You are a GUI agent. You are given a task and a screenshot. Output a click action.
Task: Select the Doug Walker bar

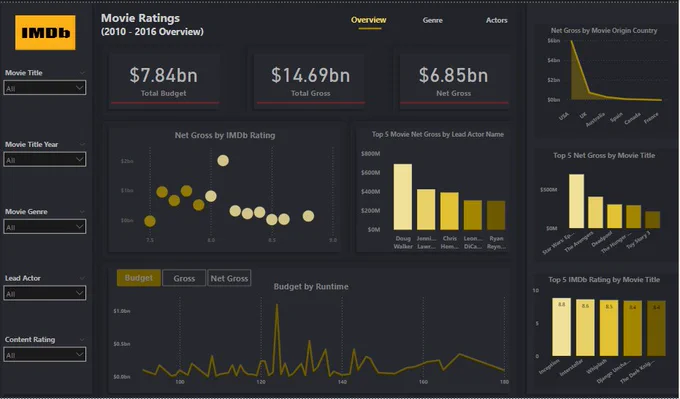click(403, 197)
